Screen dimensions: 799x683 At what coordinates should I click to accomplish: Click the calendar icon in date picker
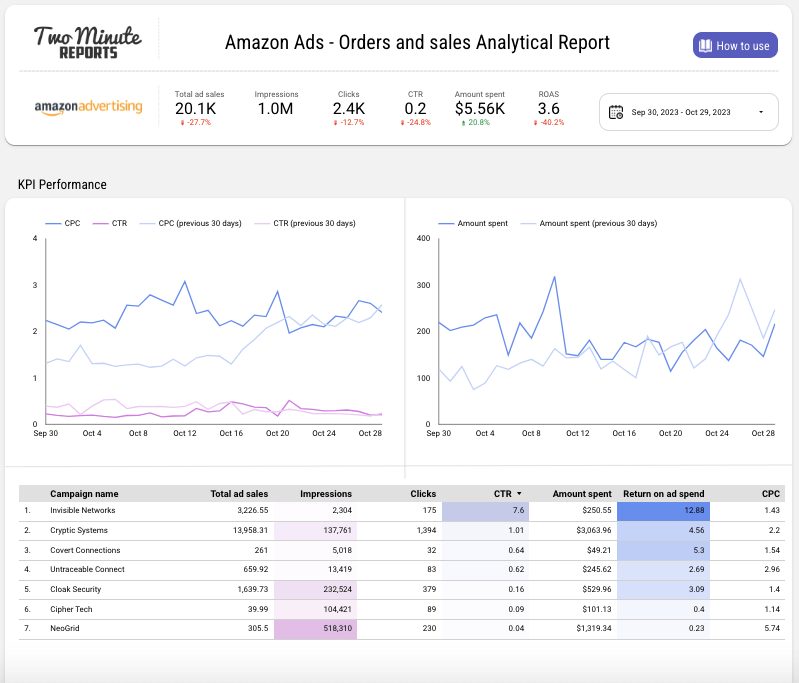click(616, 112)
